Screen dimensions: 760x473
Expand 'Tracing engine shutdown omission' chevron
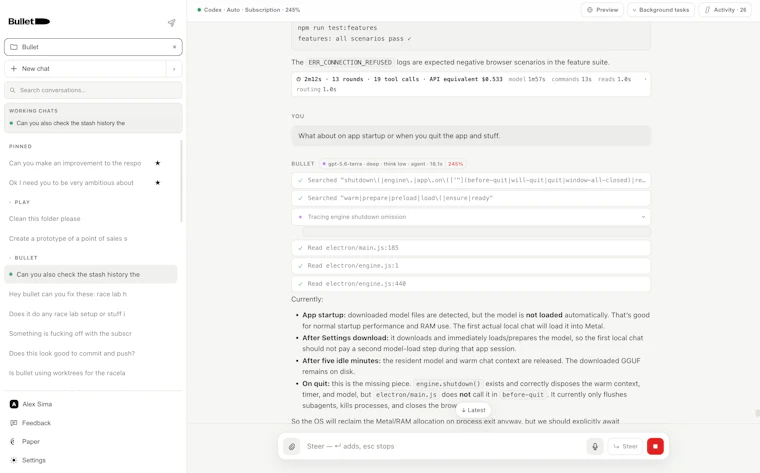[643, 217]
